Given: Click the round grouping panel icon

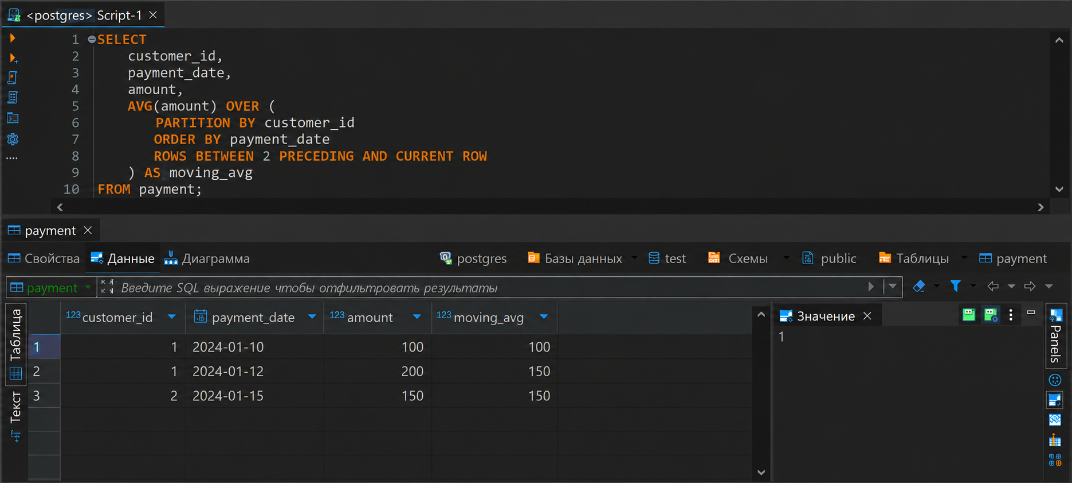Looking at the screenshot, I should (x=1055, y=380).
